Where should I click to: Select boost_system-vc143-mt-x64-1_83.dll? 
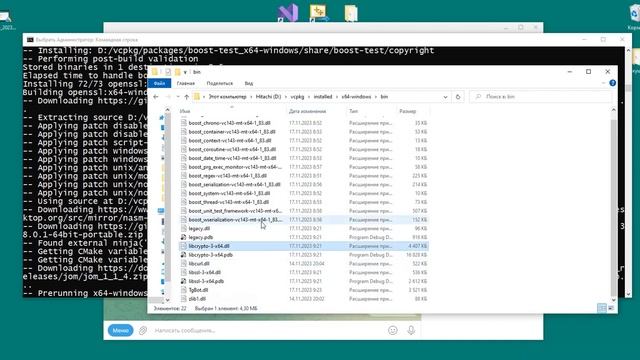click(229, 193)
